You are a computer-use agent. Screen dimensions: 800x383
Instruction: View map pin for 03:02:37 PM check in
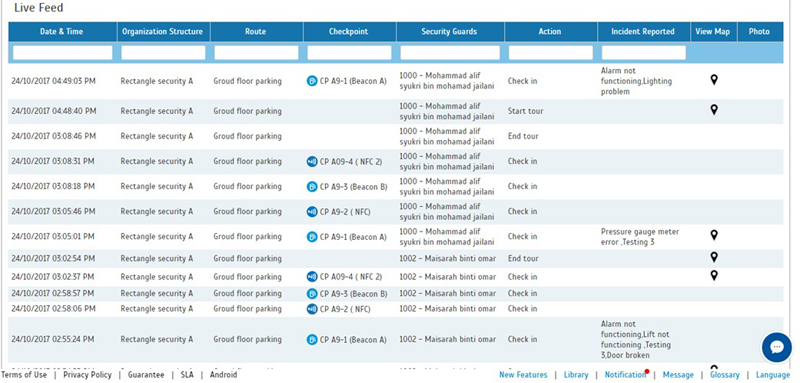coord(714,275)
